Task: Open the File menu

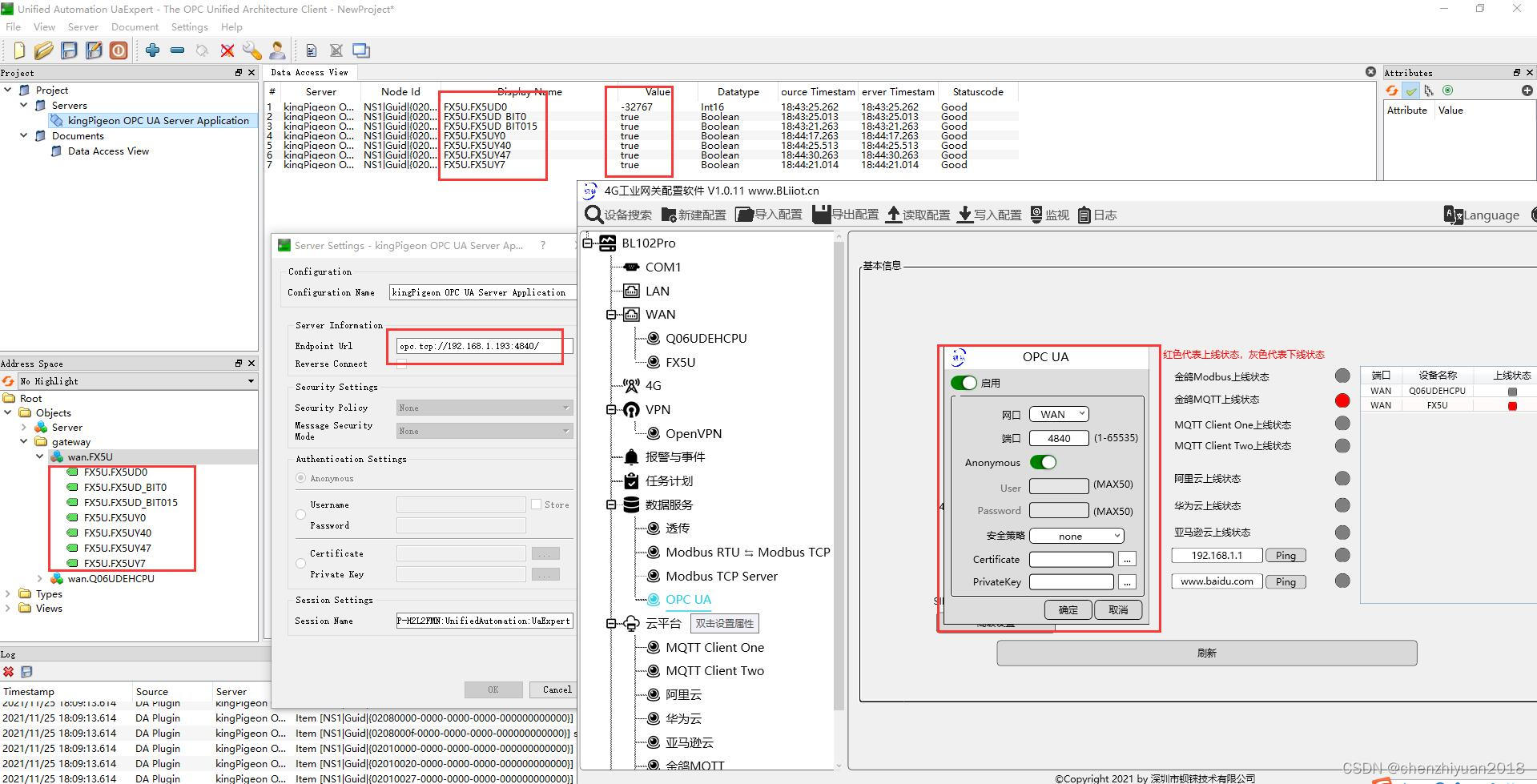Action: point(14,27)
